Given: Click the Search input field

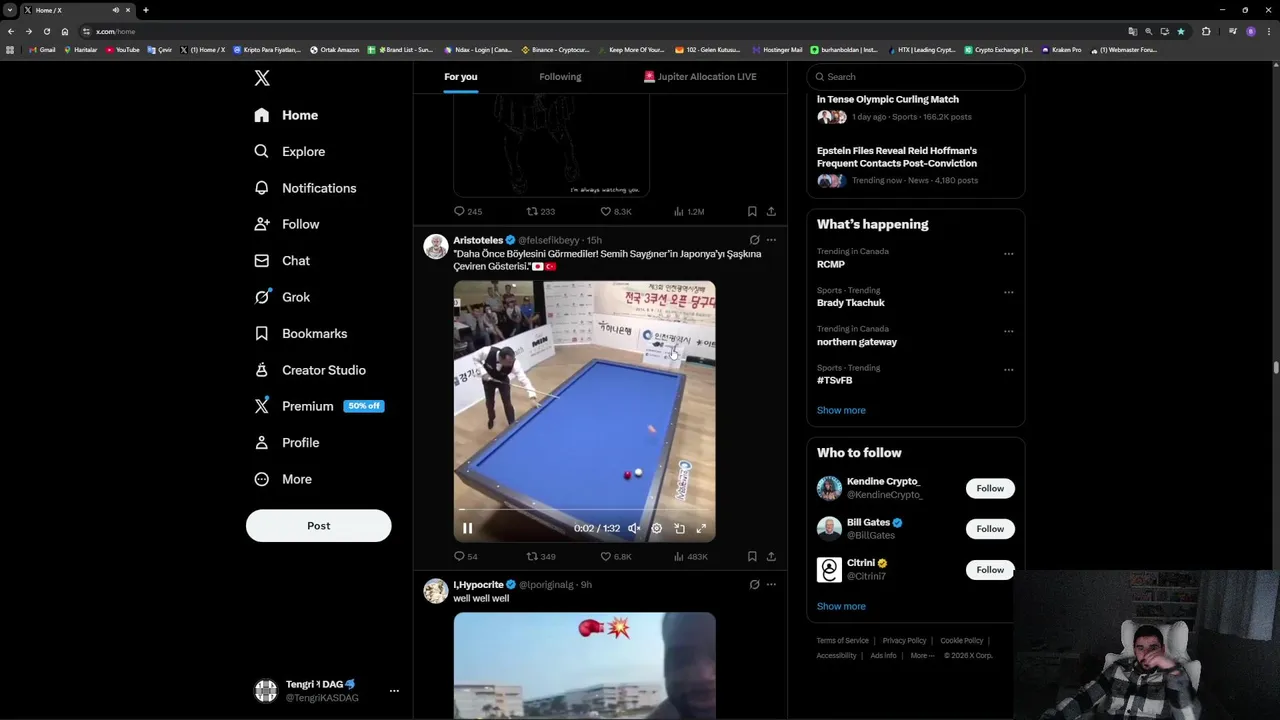Looking at the screenshot, I should [915, 77].
